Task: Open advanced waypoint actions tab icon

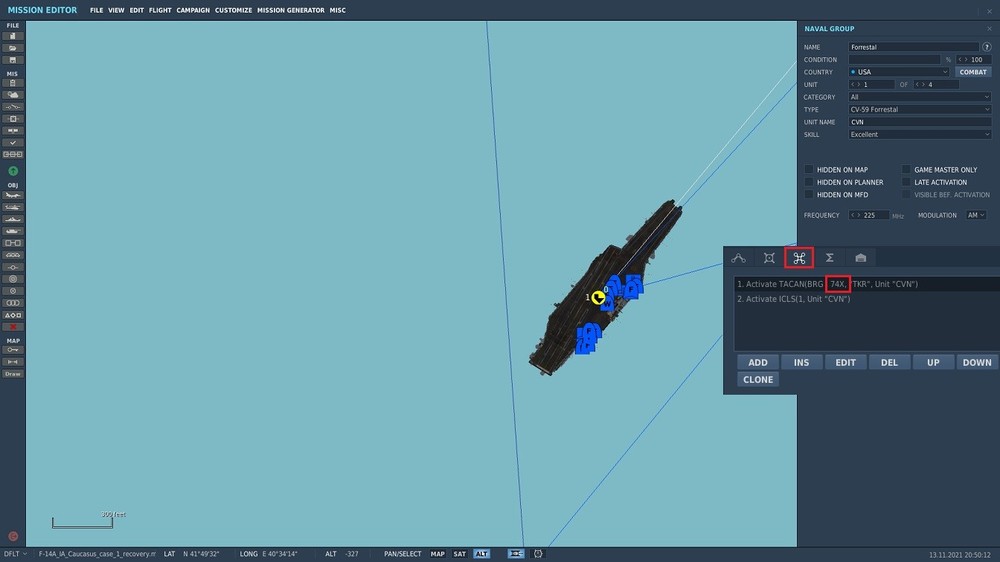Action: (x=799, y=258)
